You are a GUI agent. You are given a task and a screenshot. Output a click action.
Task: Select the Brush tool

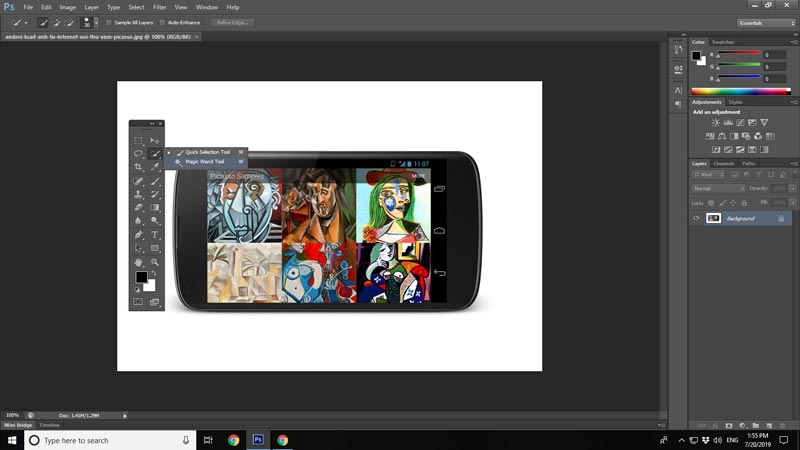click(x=155, y=181)
